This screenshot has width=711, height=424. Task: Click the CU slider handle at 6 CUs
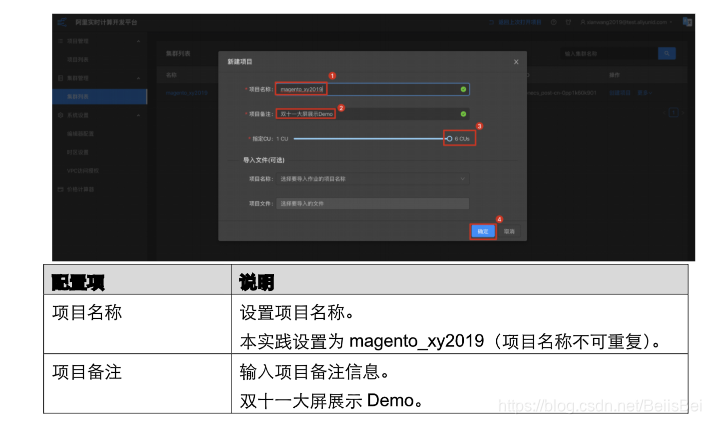pos(449,139)
